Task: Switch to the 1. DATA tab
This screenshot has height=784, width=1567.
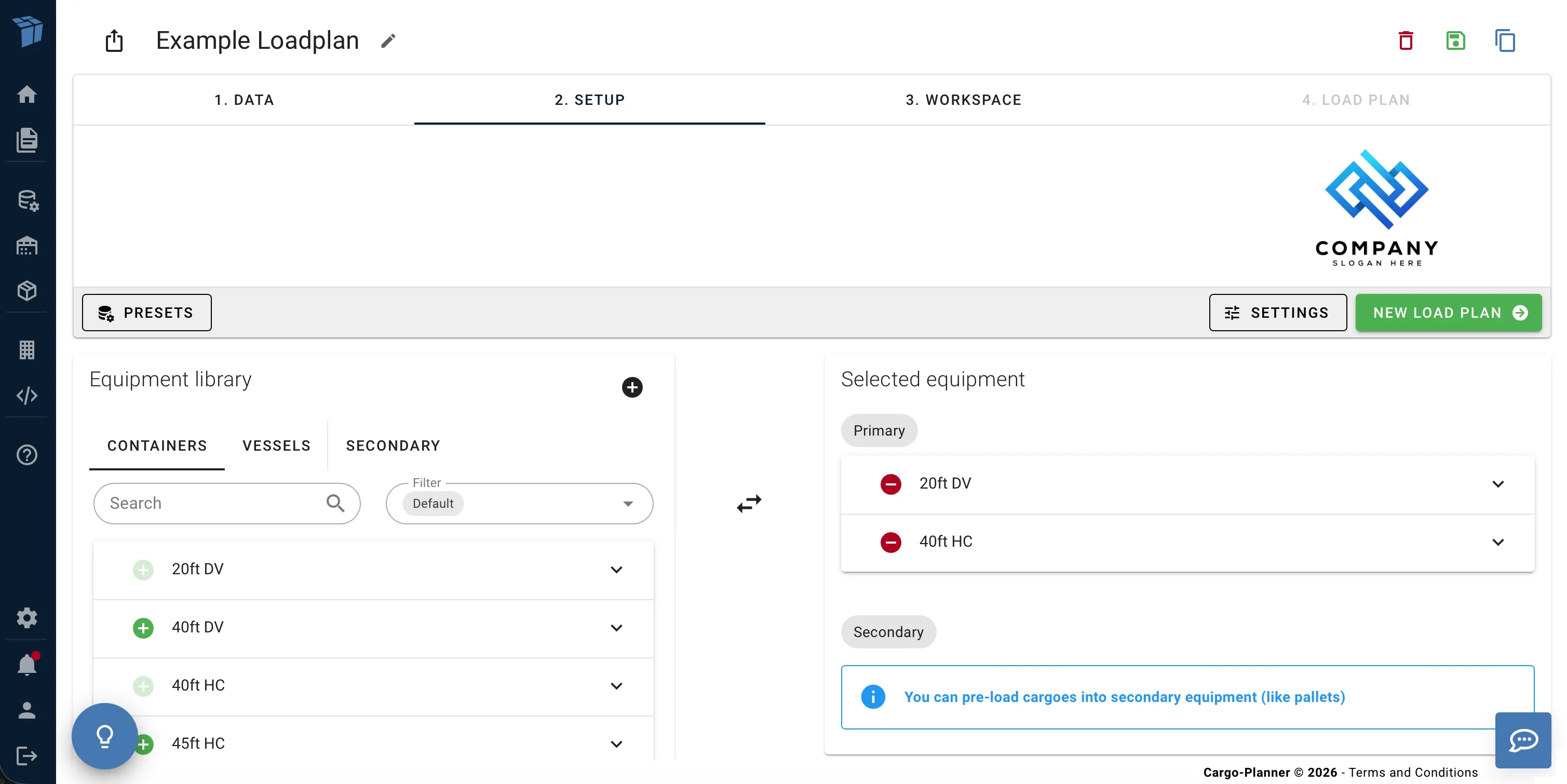Action: (x=244, y=100)
